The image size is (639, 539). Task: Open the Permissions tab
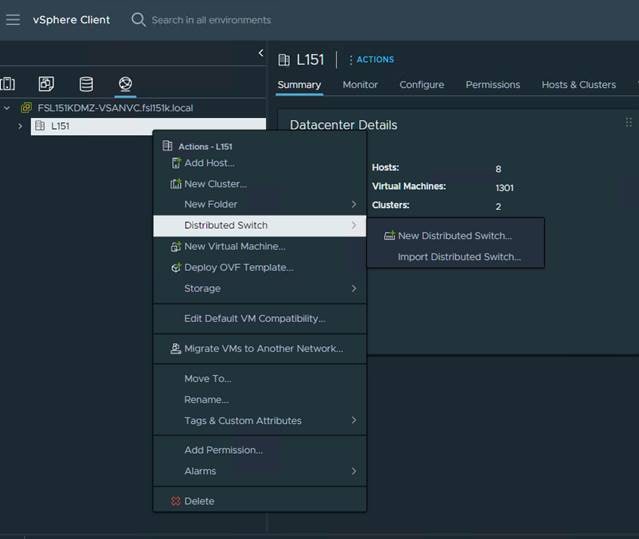[493, 85]
